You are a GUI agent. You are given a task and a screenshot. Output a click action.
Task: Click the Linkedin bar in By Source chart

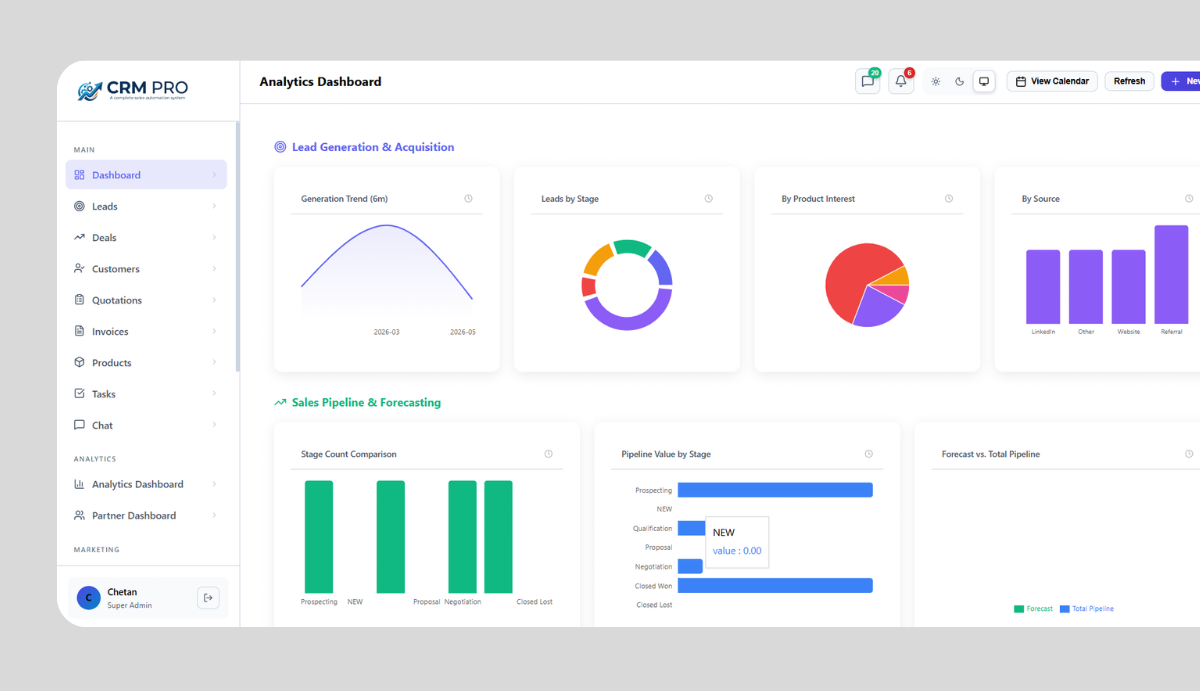tap(1043, 287)
